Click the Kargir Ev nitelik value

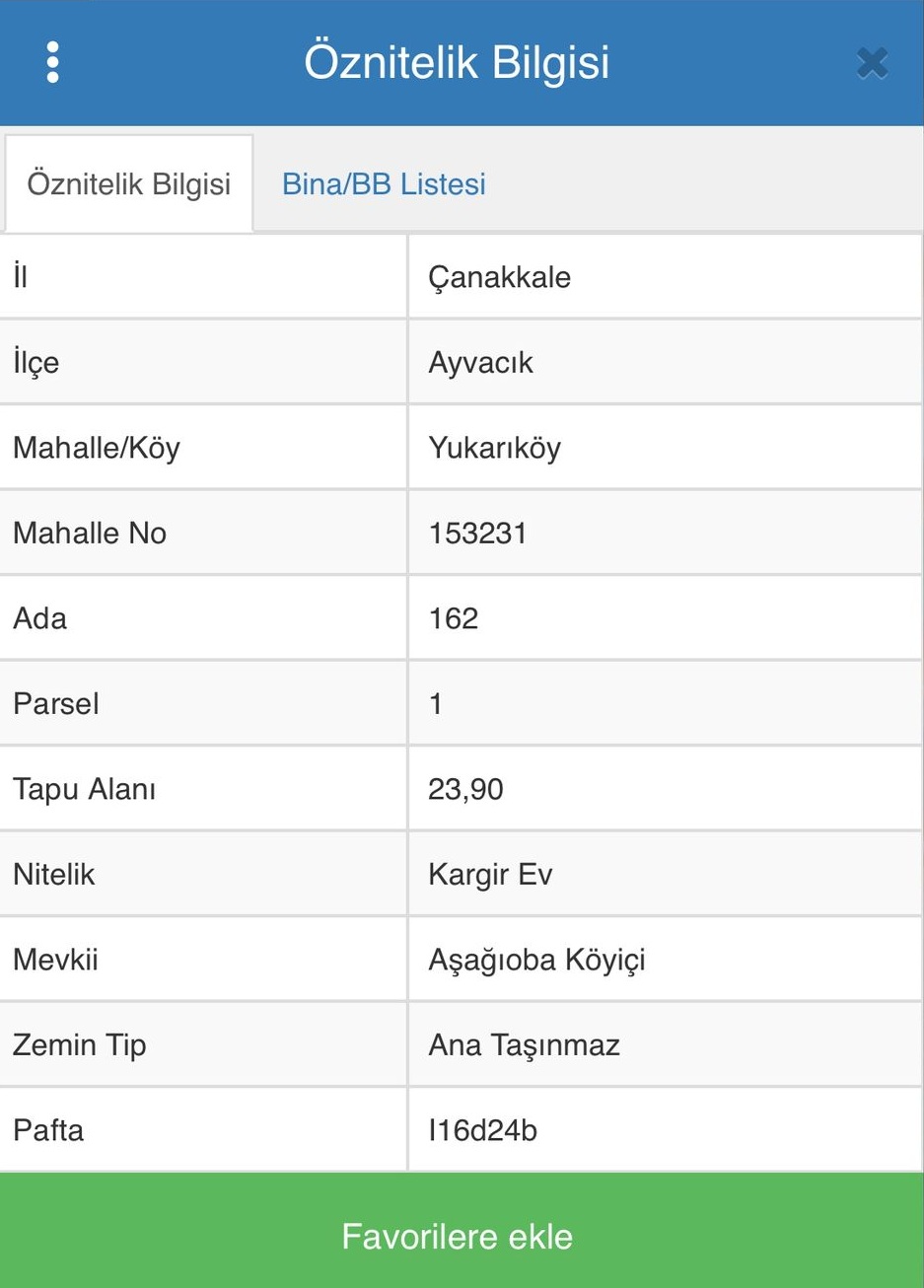(x=490, y=875)
